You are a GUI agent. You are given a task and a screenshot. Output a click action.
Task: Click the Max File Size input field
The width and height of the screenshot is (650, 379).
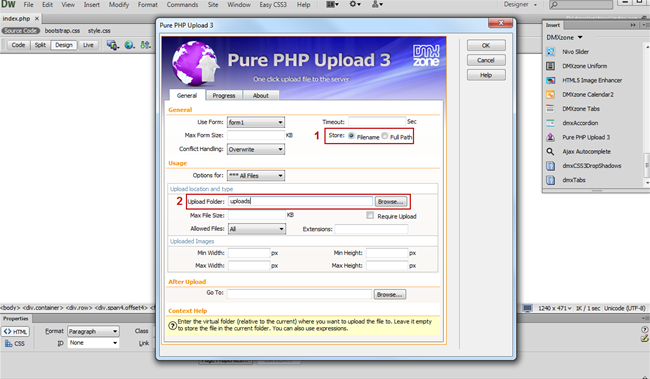(x=256, y=215)
